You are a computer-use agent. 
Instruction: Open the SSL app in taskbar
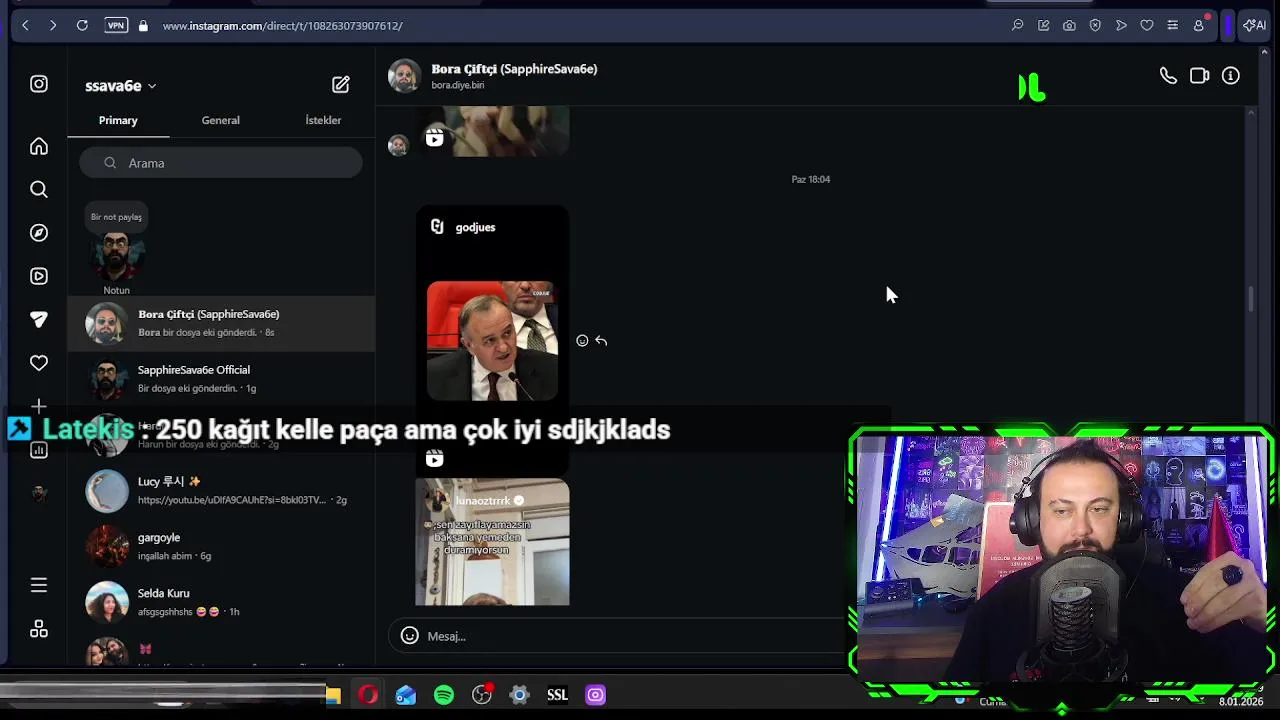pyautogui.click(x=557, y=695)
